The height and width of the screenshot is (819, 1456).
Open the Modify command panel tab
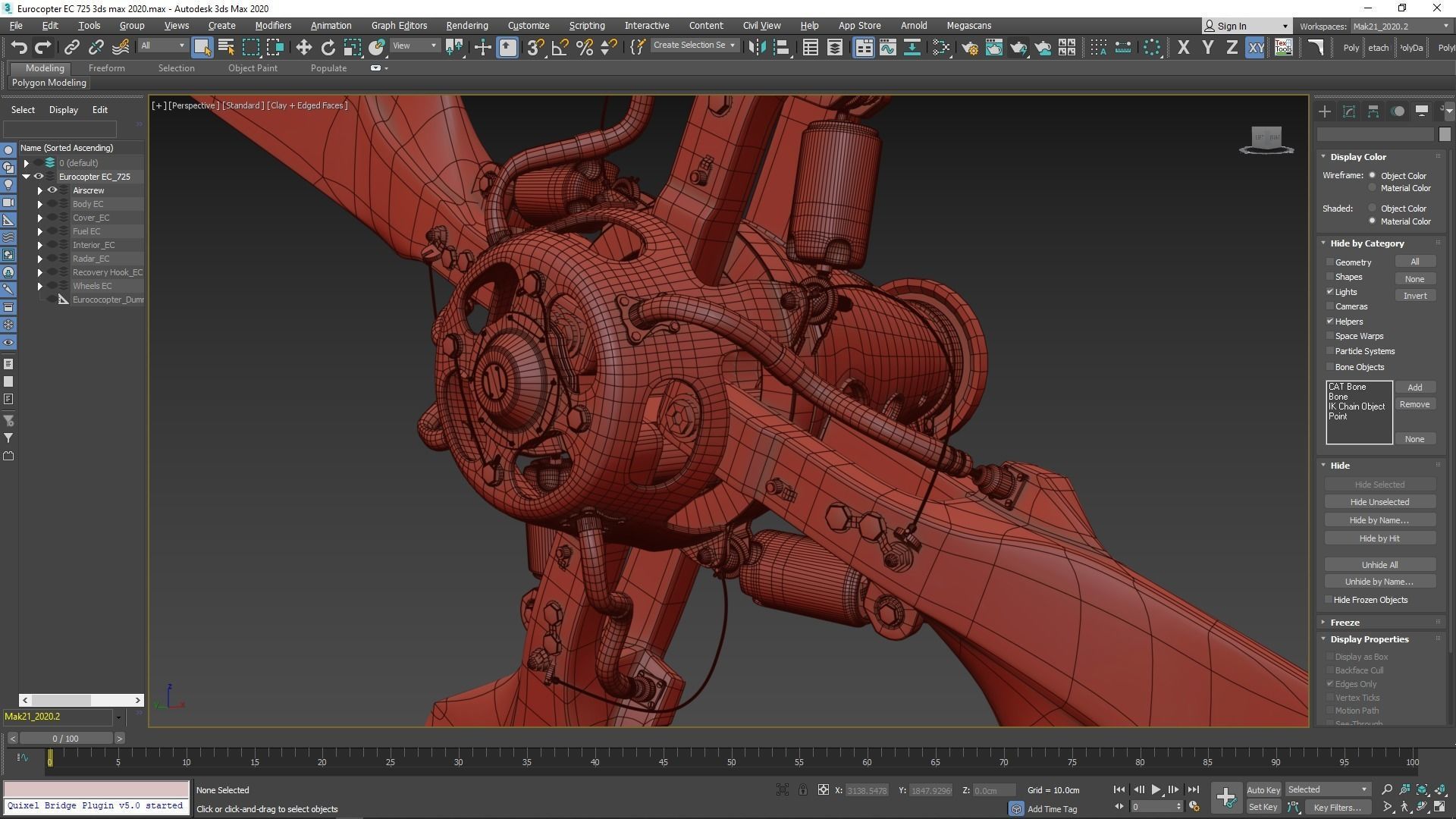[1348, 111]
